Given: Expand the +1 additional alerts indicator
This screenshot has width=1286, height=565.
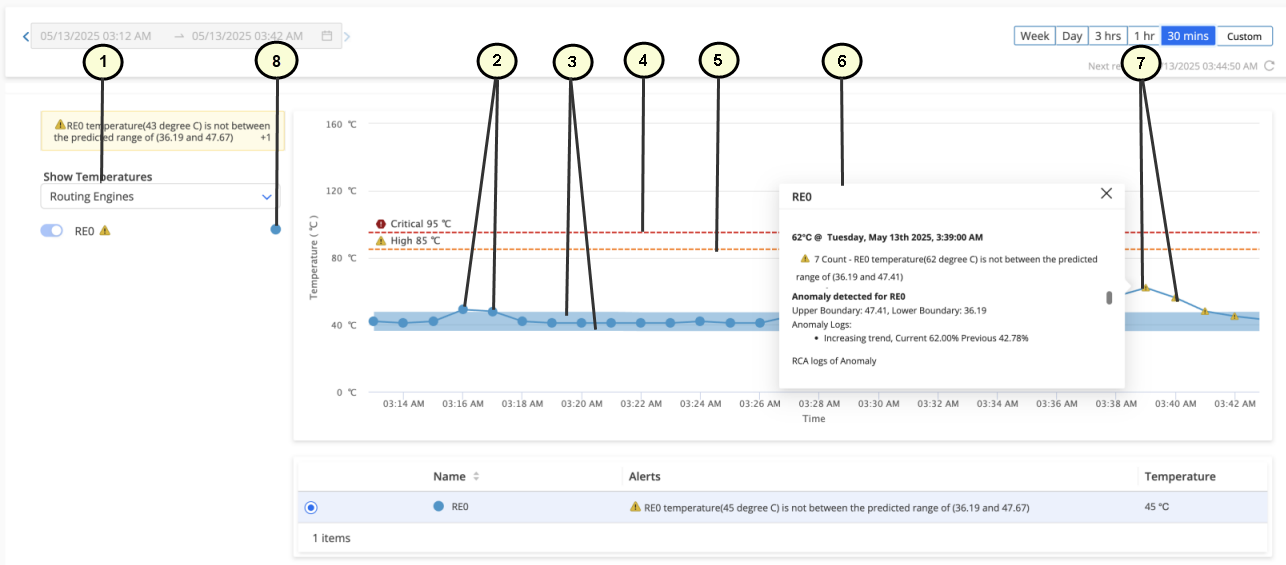Looking at the screenshot, I should point(265,138).
